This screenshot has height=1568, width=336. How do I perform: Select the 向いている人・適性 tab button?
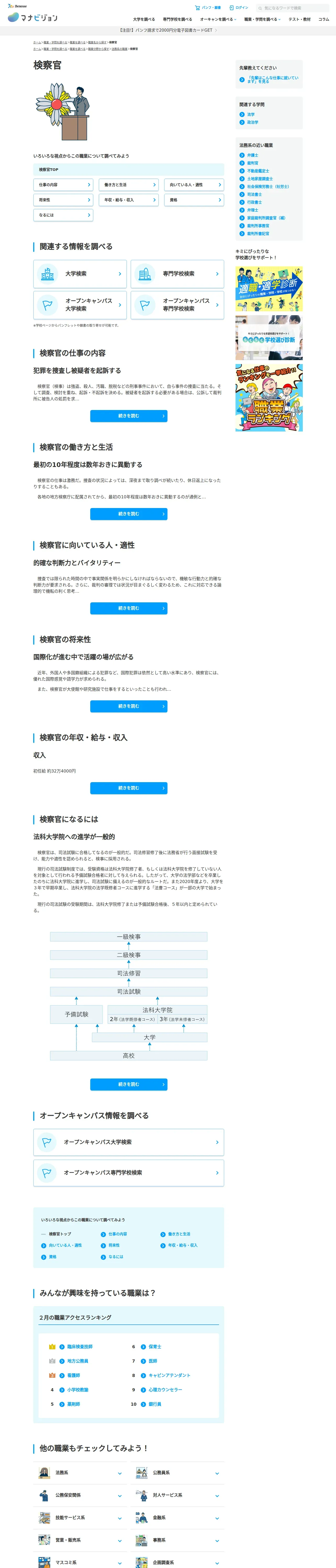pyautogui.click(x=194, y=185)
